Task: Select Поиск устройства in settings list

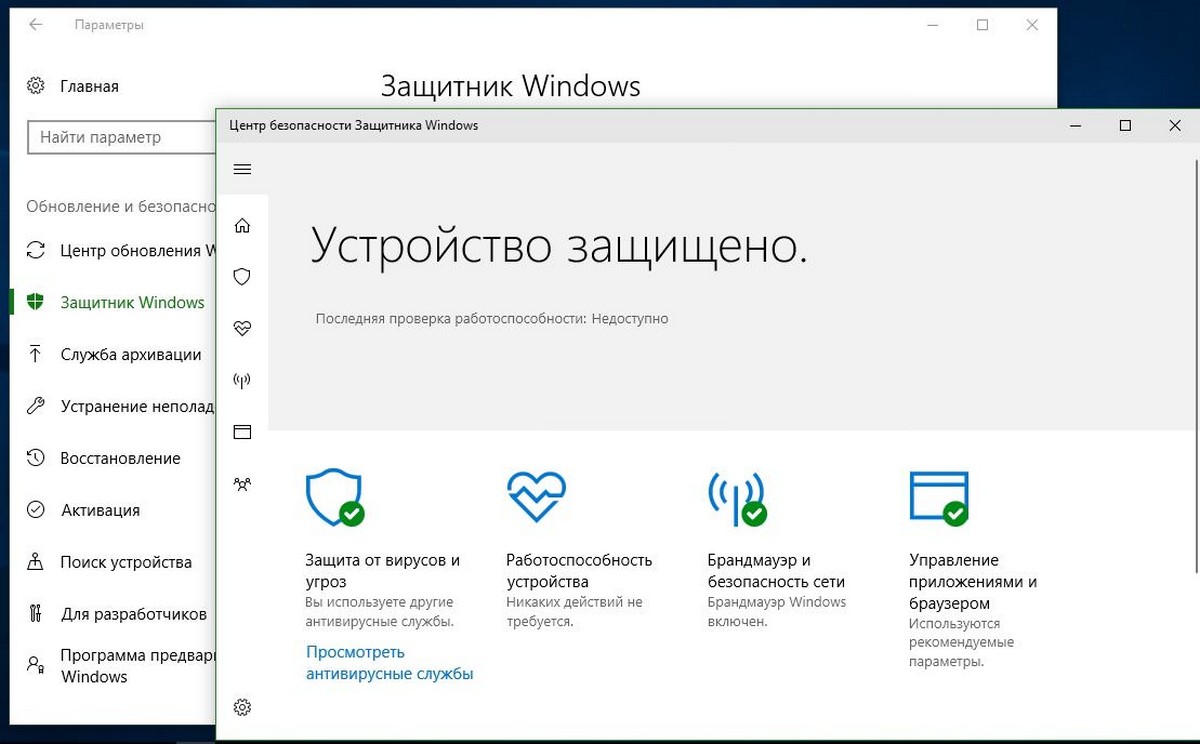Action: 126,562
